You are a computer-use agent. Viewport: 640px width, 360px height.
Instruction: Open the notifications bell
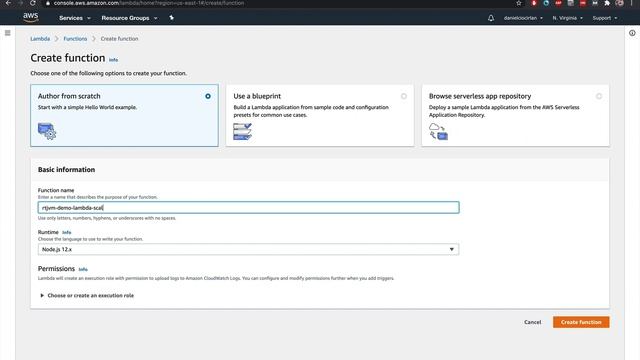click(491, 18)
